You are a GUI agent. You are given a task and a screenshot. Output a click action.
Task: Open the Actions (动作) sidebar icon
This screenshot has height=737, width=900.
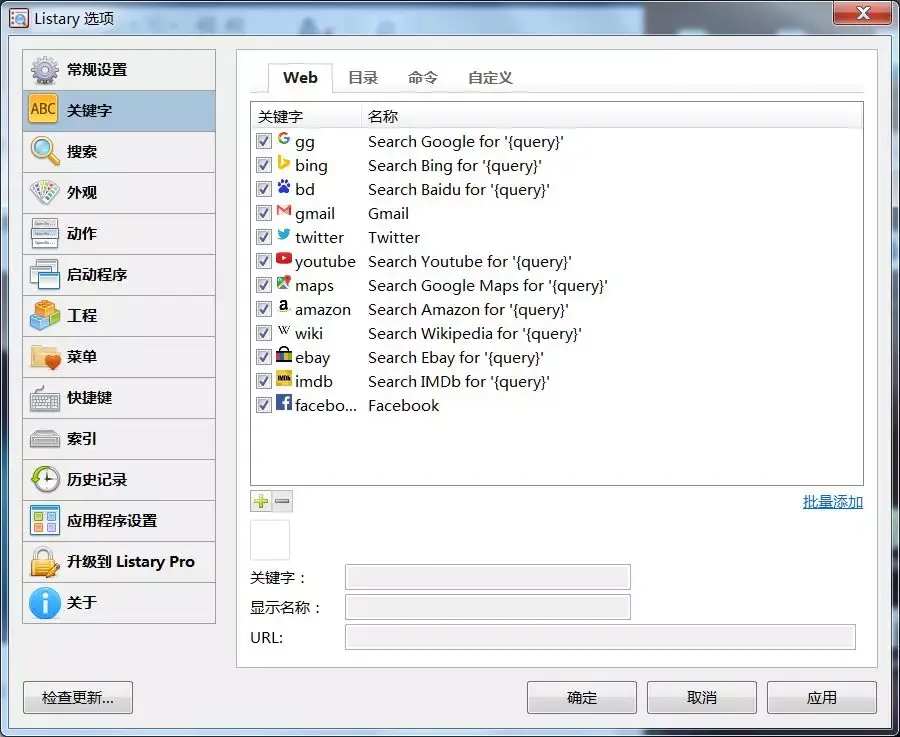45,233
